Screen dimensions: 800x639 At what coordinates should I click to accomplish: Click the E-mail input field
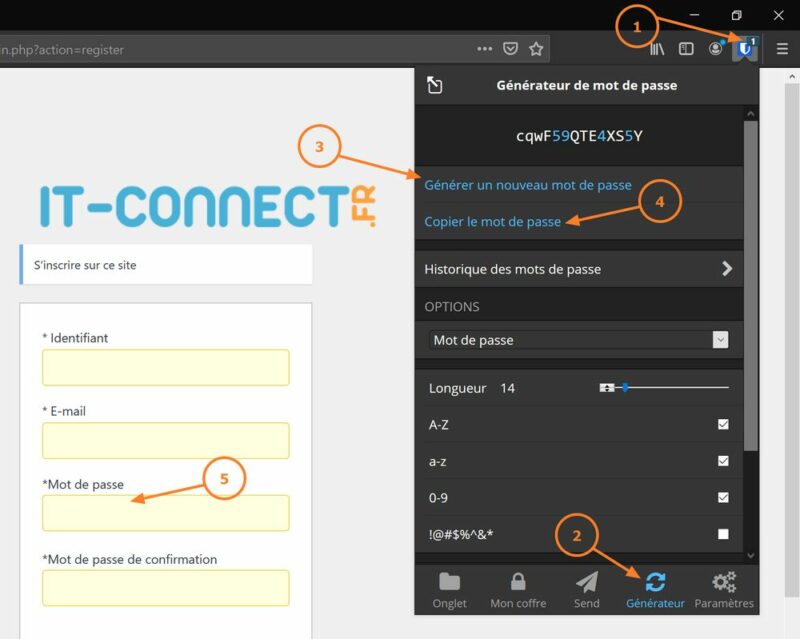coord(166,440)
